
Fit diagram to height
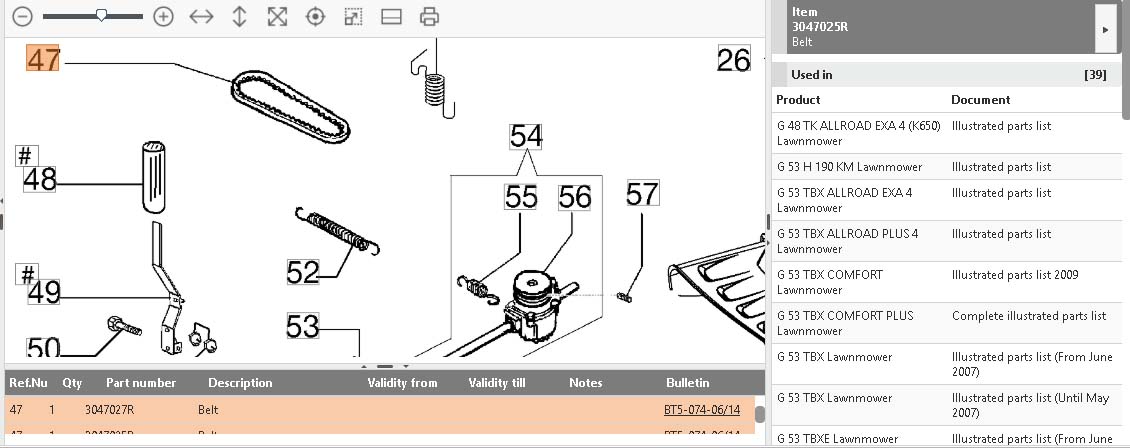239,17
